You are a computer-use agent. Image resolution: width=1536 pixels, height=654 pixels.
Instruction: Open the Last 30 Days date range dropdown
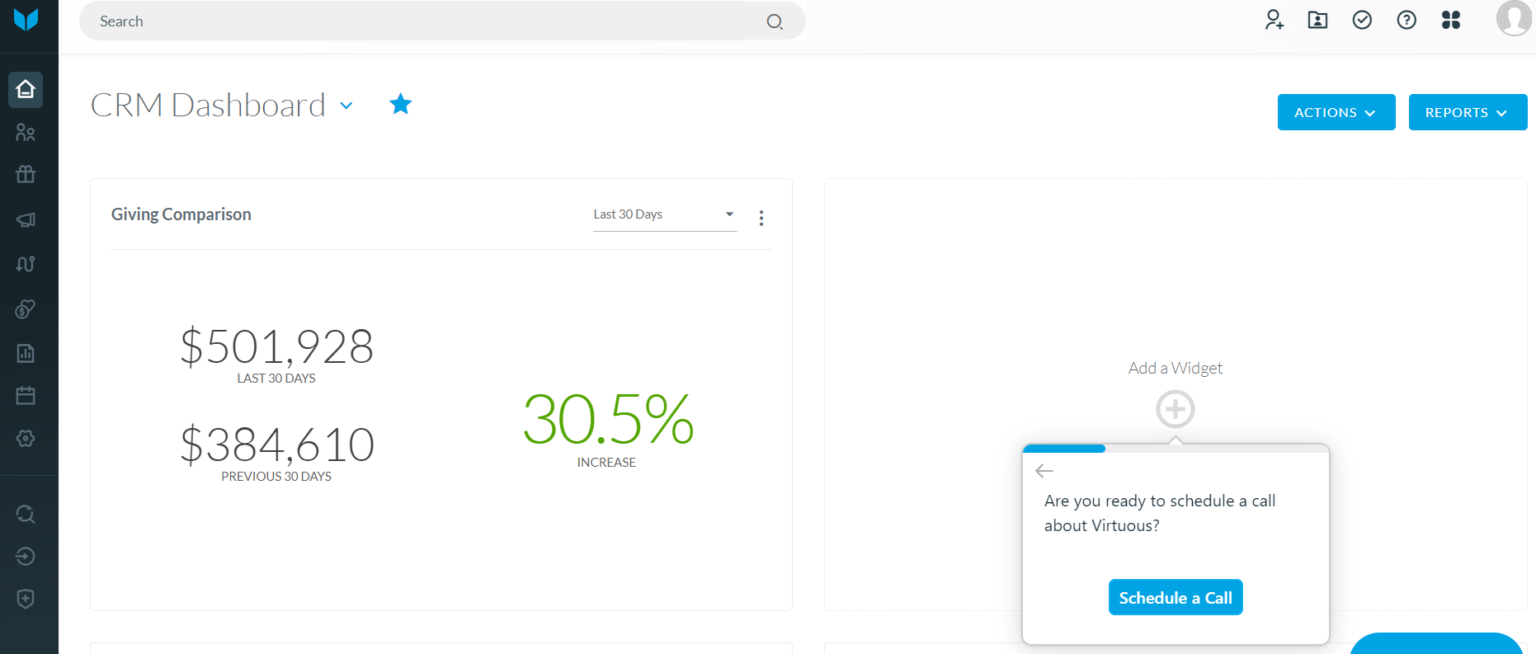pos(664,214)
